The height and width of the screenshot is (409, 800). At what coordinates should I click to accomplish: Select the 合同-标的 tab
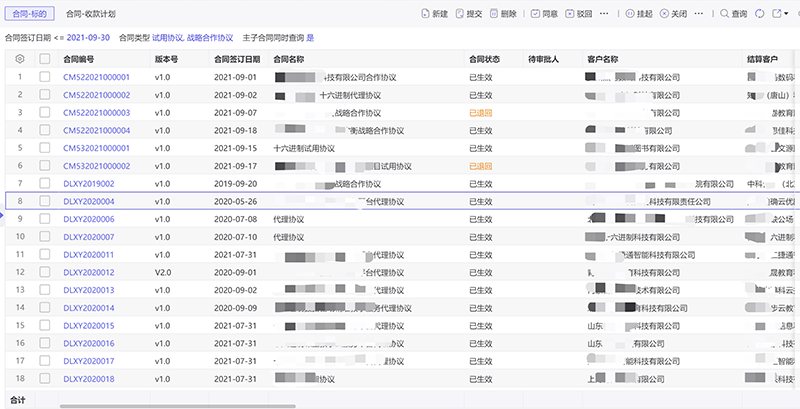tap(30, 15)
